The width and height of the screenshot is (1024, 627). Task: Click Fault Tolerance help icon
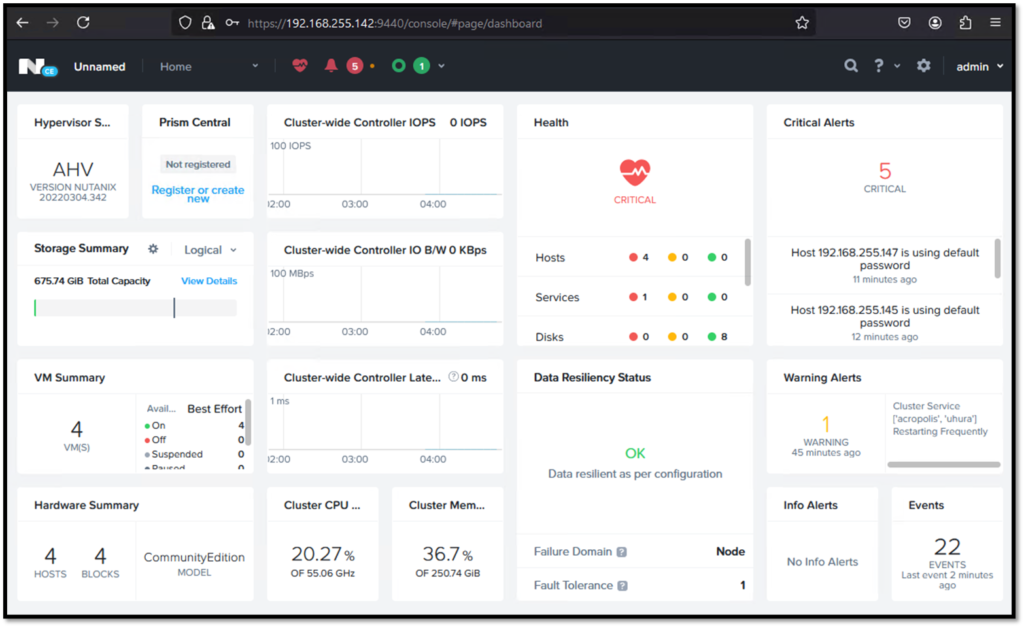[x=622, y=586]
